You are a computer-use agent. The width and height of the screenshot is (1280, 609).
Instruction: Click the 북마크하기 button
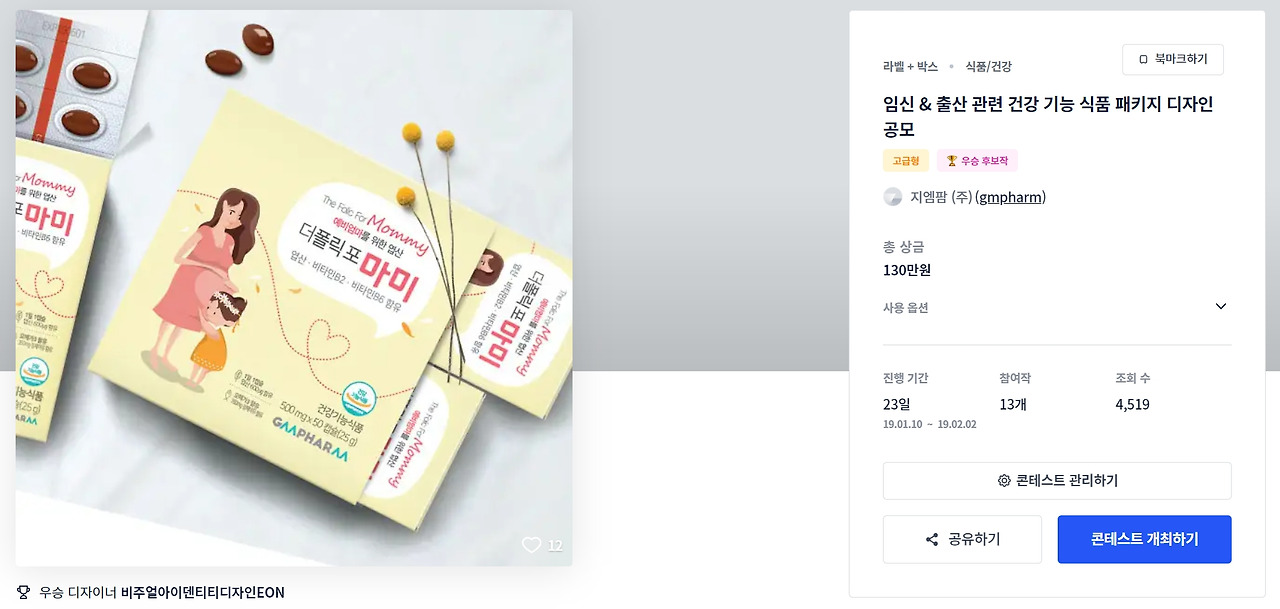pyautogui.click(x=1173, y=59)
